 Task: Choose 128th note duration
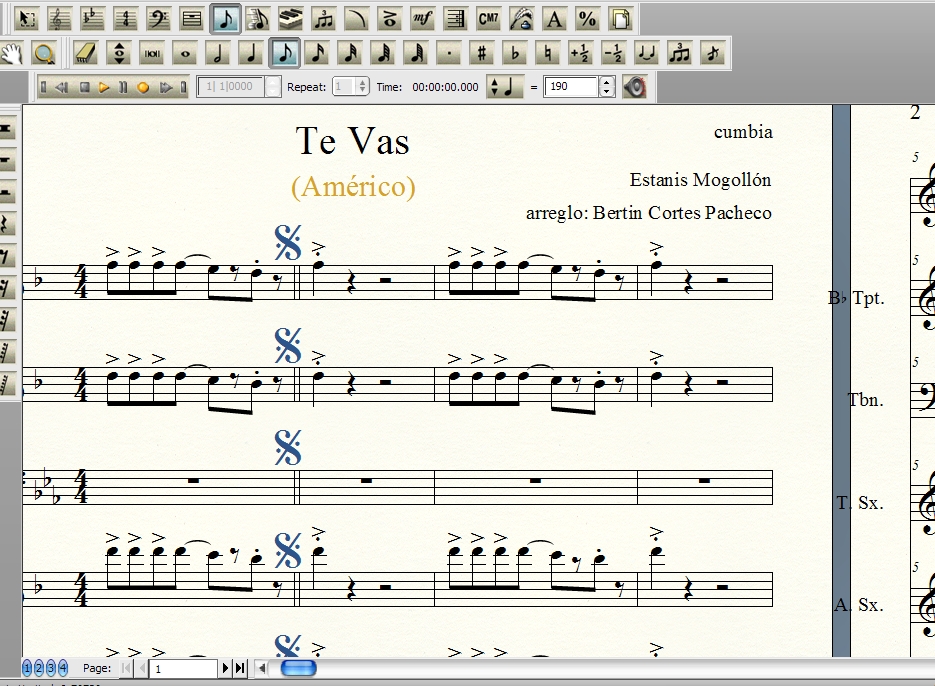click(x=416, y=54)
